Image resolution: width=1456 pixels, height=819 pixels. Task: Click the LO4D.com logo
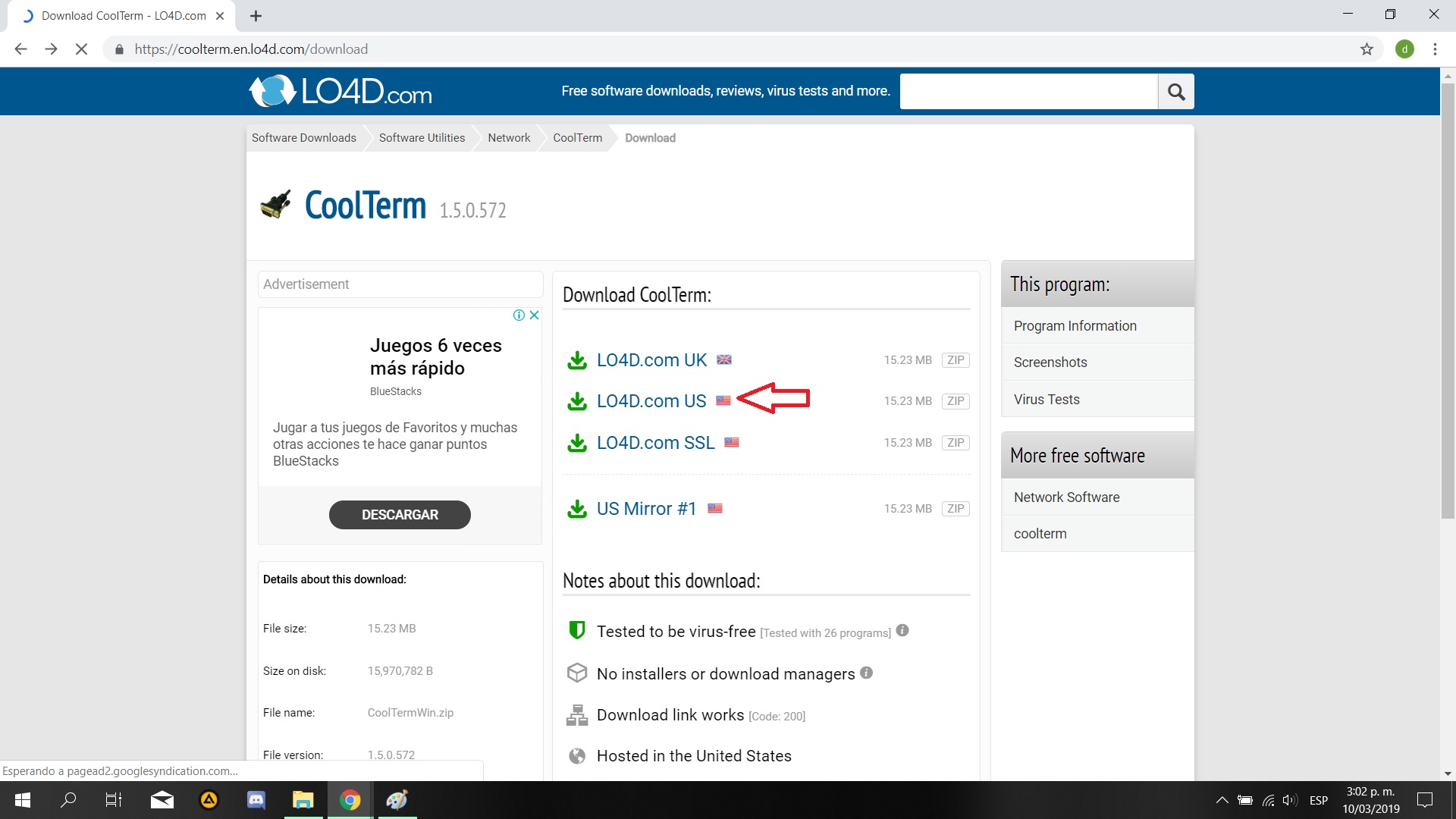[340, 92]
